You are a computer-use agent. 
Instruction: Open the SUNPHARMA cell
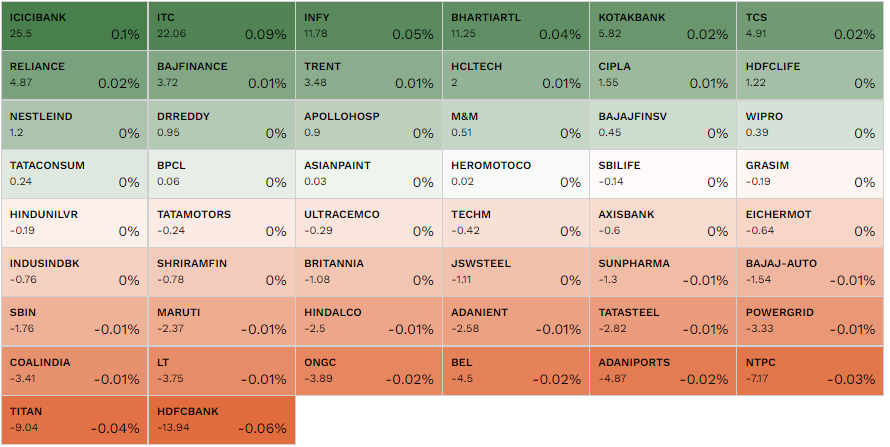coord(663,272)
